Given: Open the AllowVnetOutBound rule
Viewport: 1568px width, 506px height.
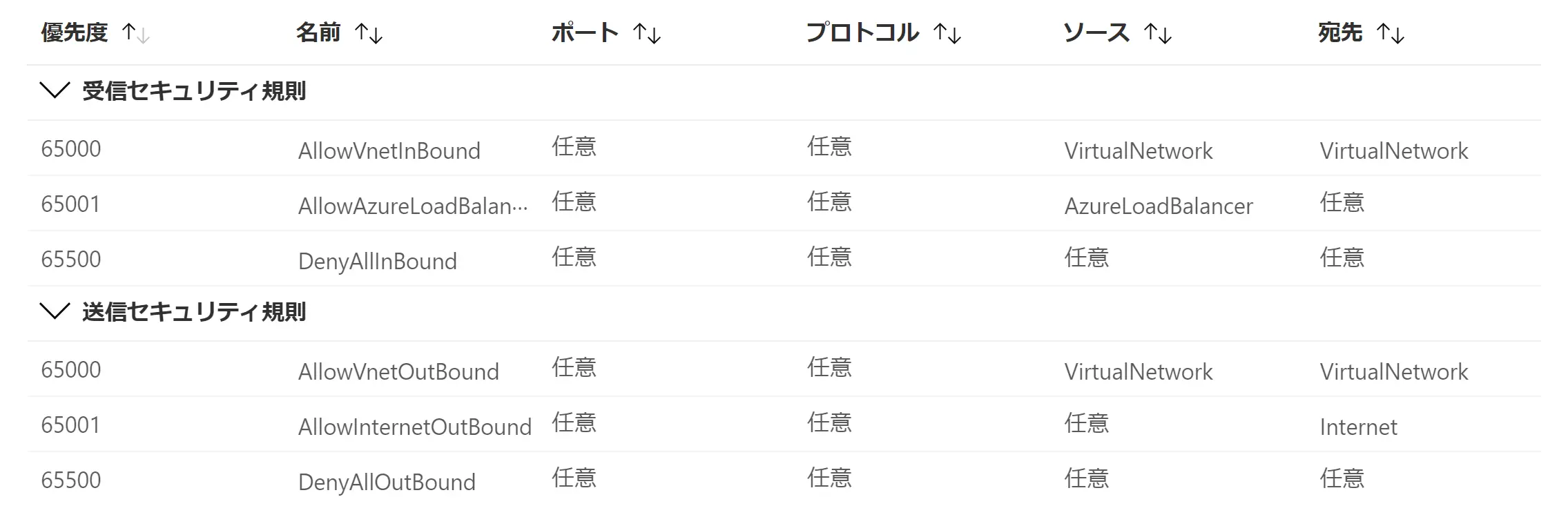Looking at the screenshot, I should pyautogui.click(x=398, y=371).
